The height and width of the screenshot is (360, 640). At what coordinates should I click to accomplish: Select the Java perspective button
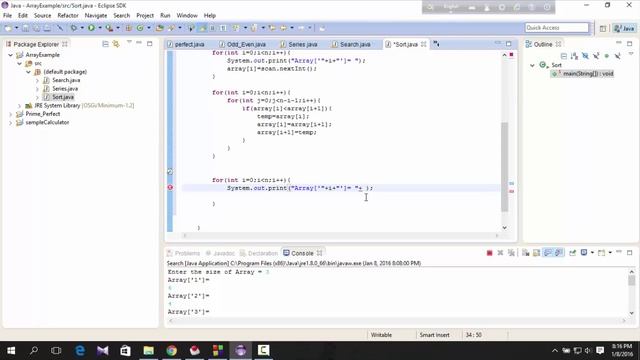pyautogui.click(x=624, y=28)
